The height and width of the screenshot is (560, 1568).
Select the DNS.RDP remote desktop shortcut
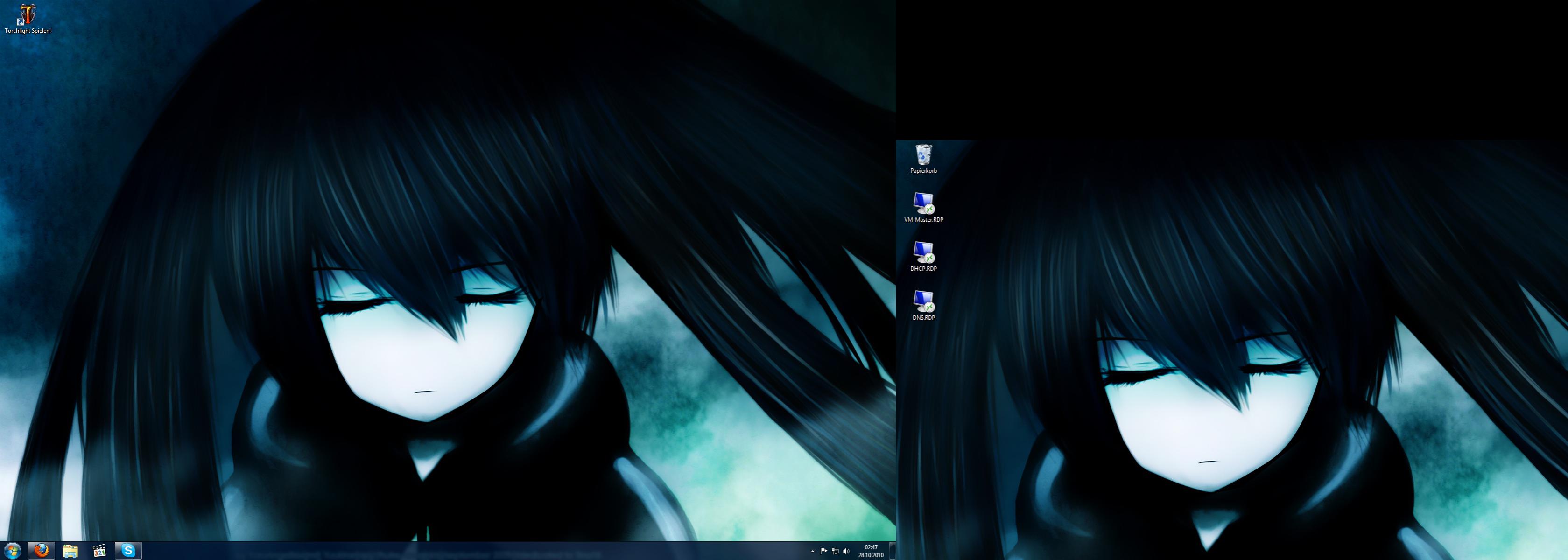(923, 301)
